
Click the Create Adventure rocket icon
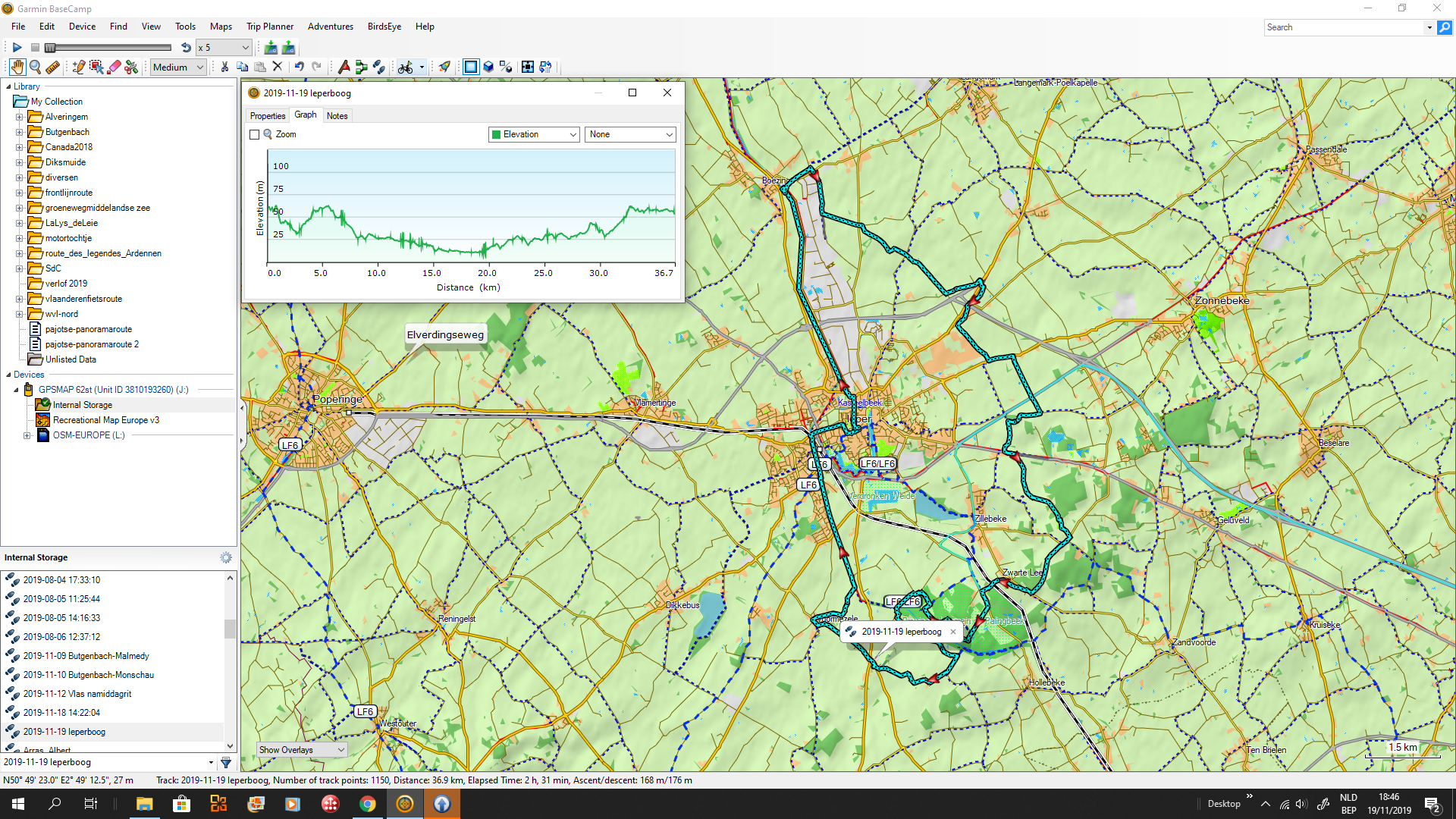tap(444, 67)
